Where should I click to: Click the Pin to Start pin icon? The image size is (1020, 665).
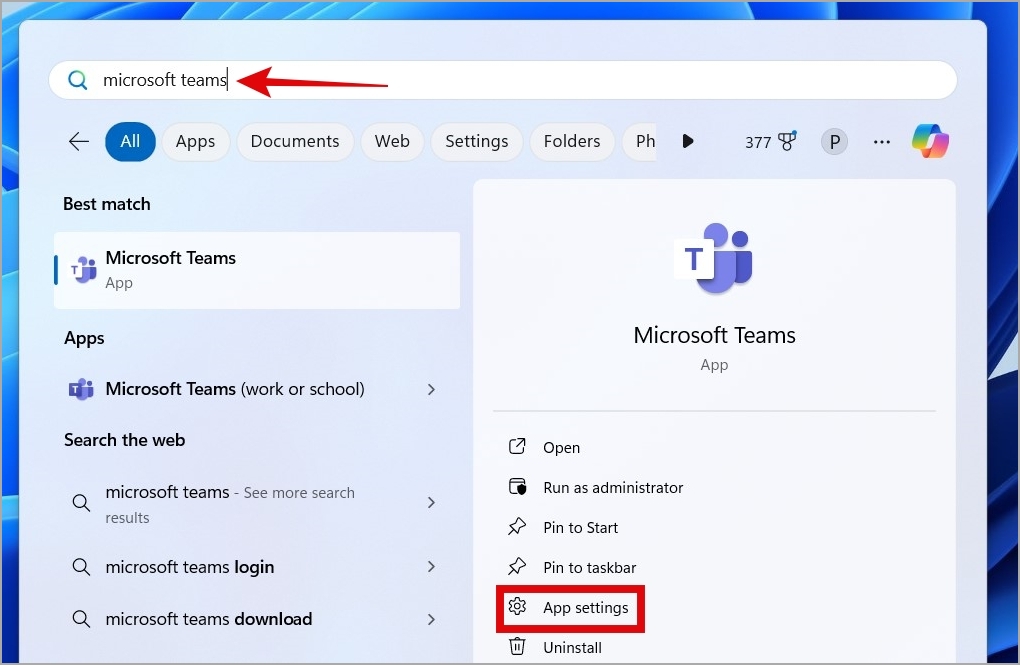(x=517, y=526)
